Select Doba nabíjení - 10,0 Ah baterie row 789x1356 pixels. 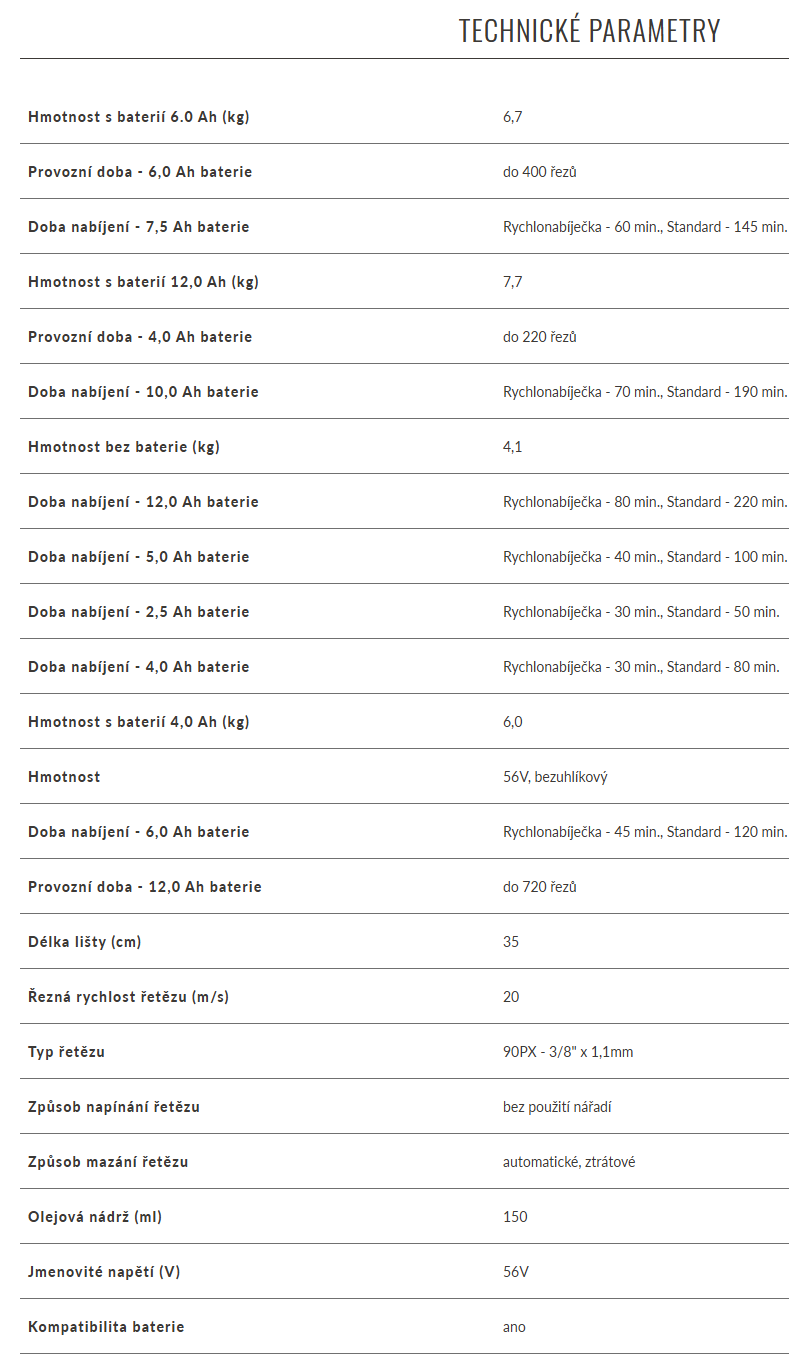404,392
